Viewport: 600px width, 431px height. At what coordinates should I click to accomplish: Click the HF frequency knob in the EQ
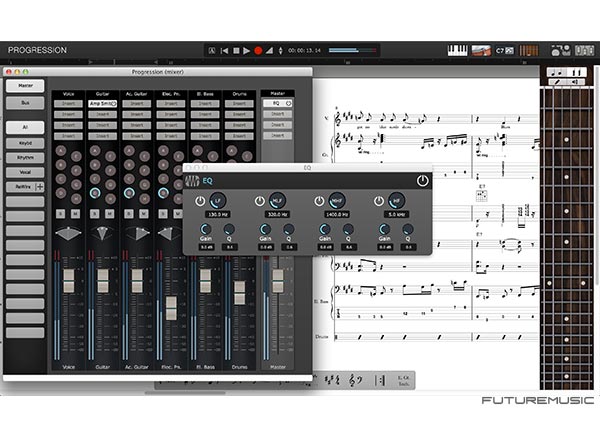[397, 201]
